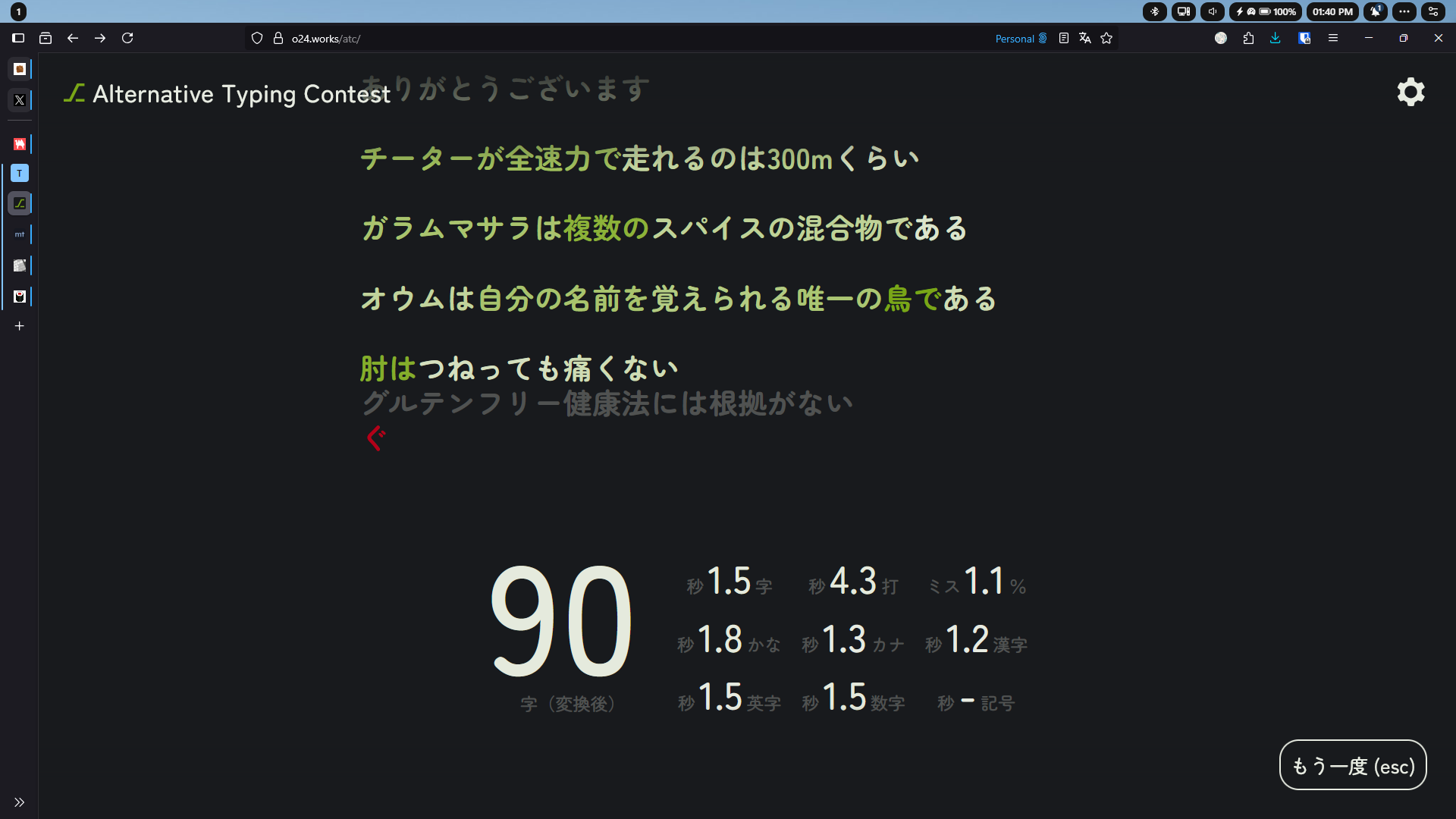Viewport: 1456px width, 819px height.
Task: Open the typing contest settings gear
Action: 1410,92
